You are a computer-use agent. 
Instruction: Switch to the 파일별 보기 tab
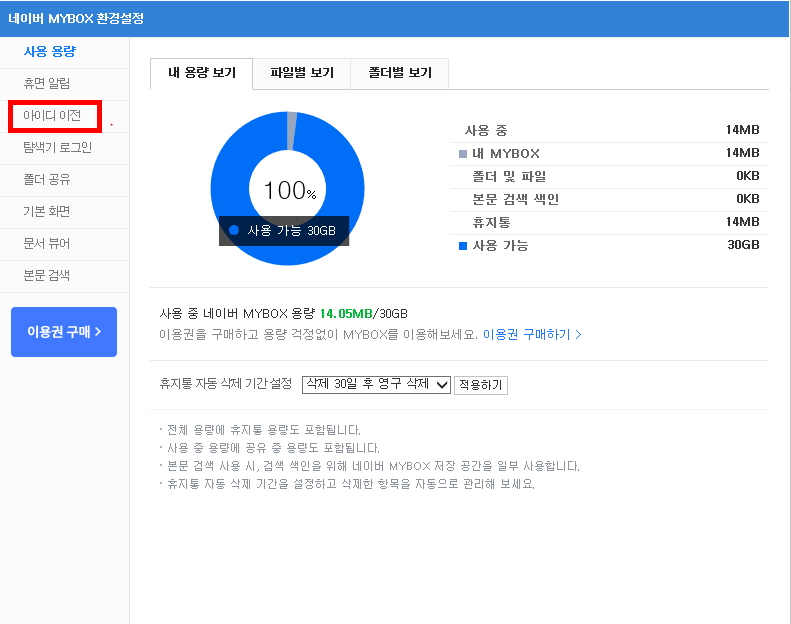pos(302,73)
